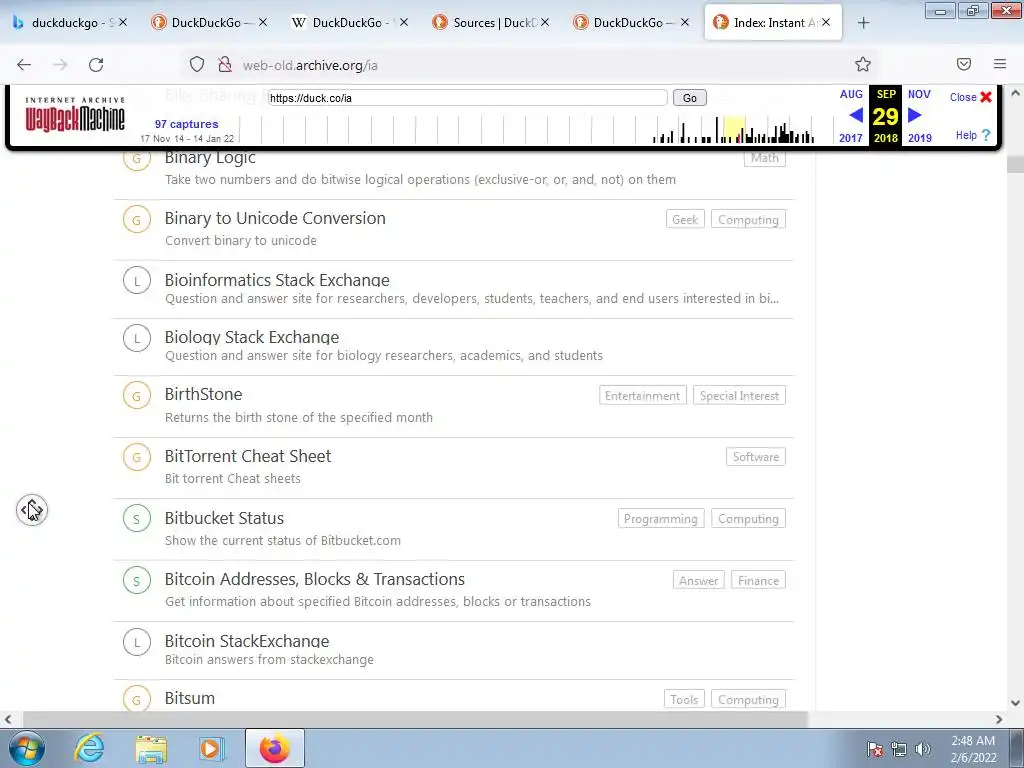Switch to the second DuckDuckGo tab

tap(206, 23)
